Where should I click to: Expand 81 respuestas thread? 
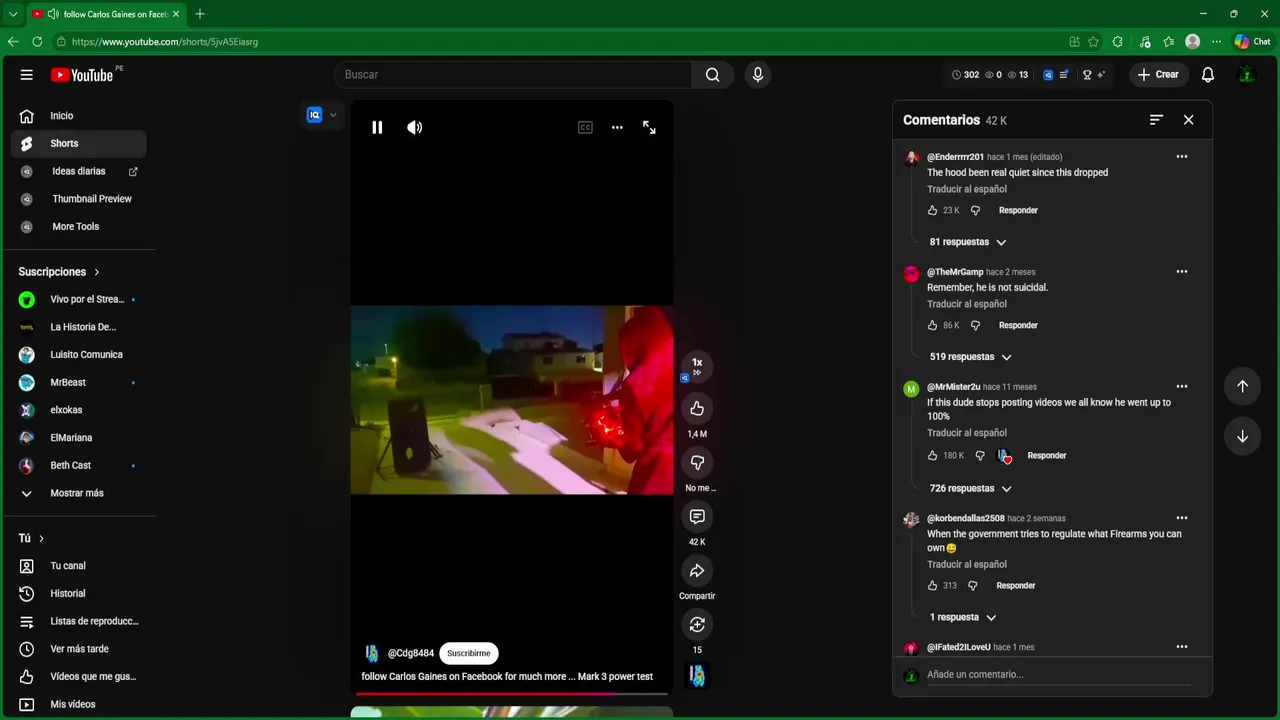click(x=968, y=242)
